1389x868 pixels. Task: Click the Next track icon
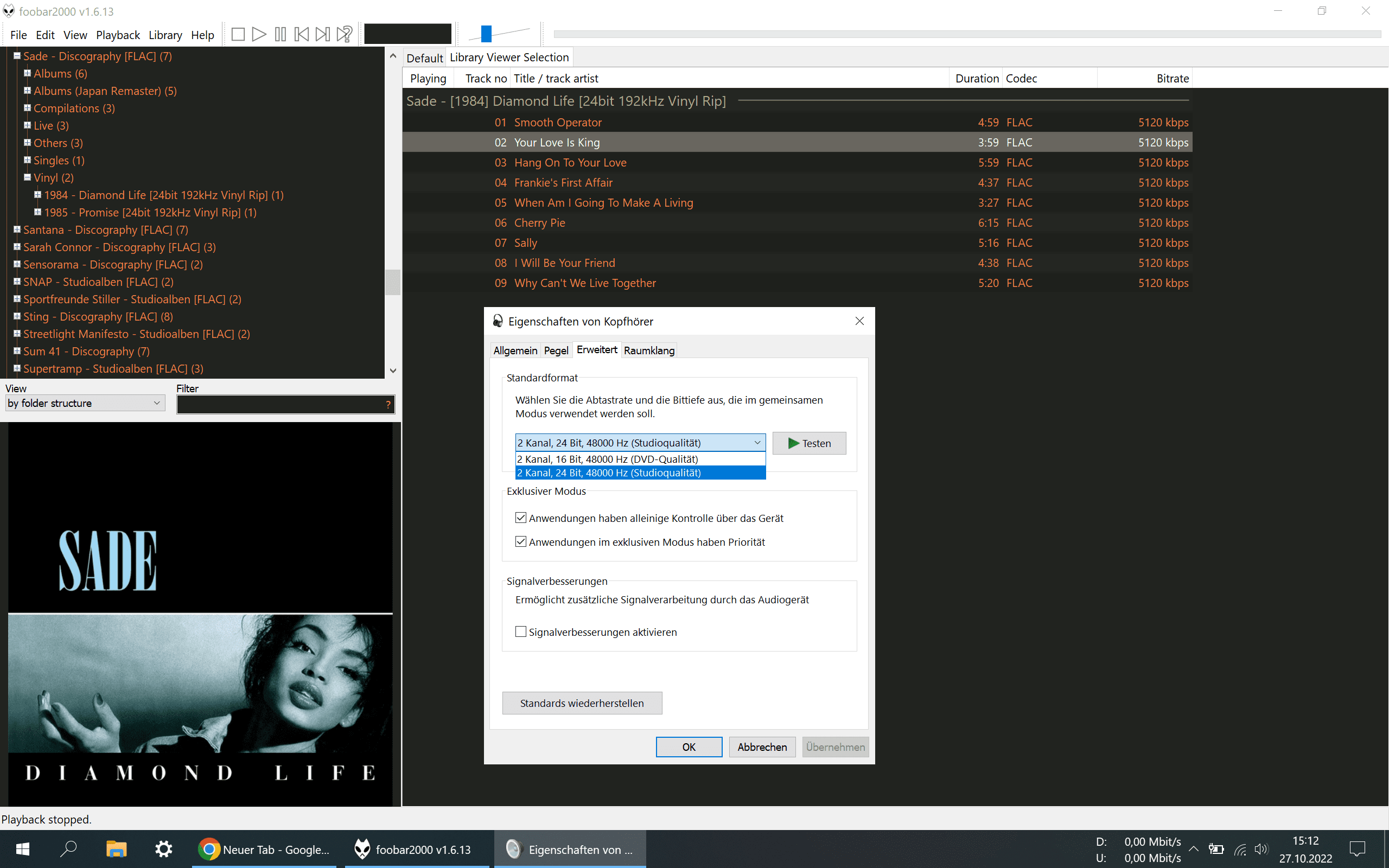323,34
